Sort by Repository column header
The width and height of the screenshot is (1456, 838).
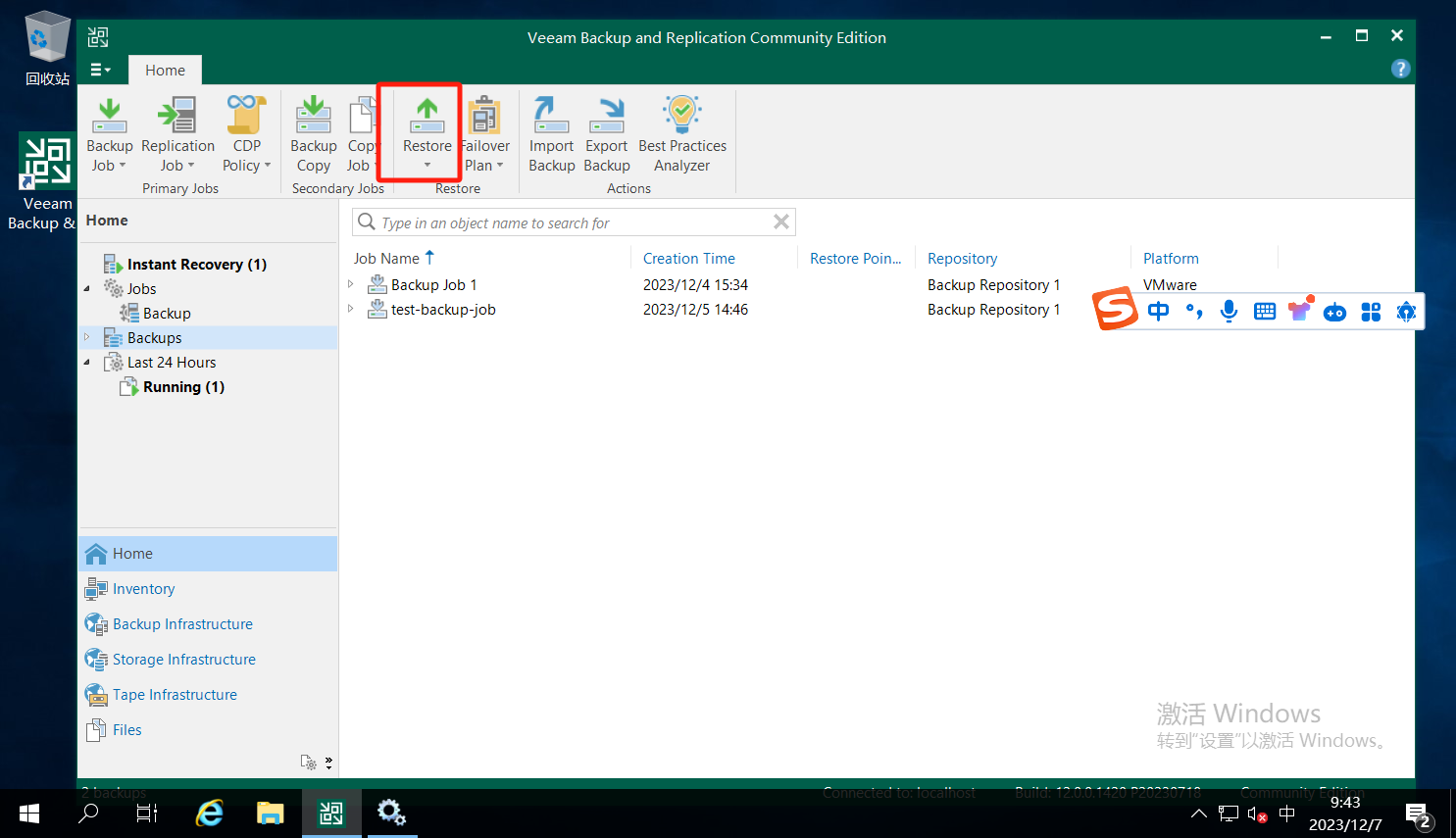coord(962,258)
